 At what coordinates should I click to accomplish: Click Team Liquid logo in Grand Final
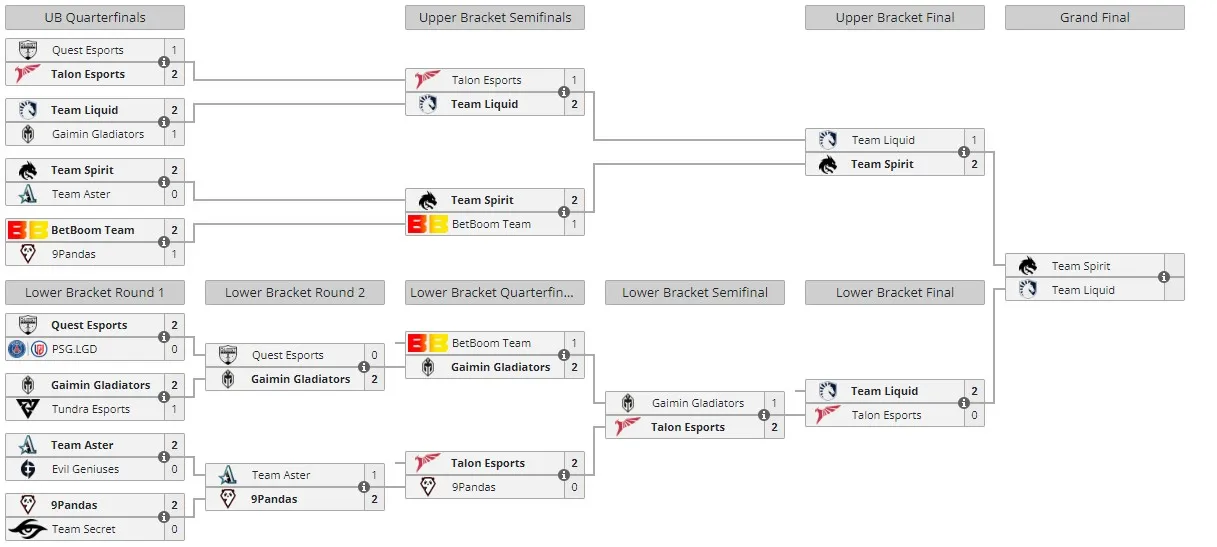(x=1028, y=290)
